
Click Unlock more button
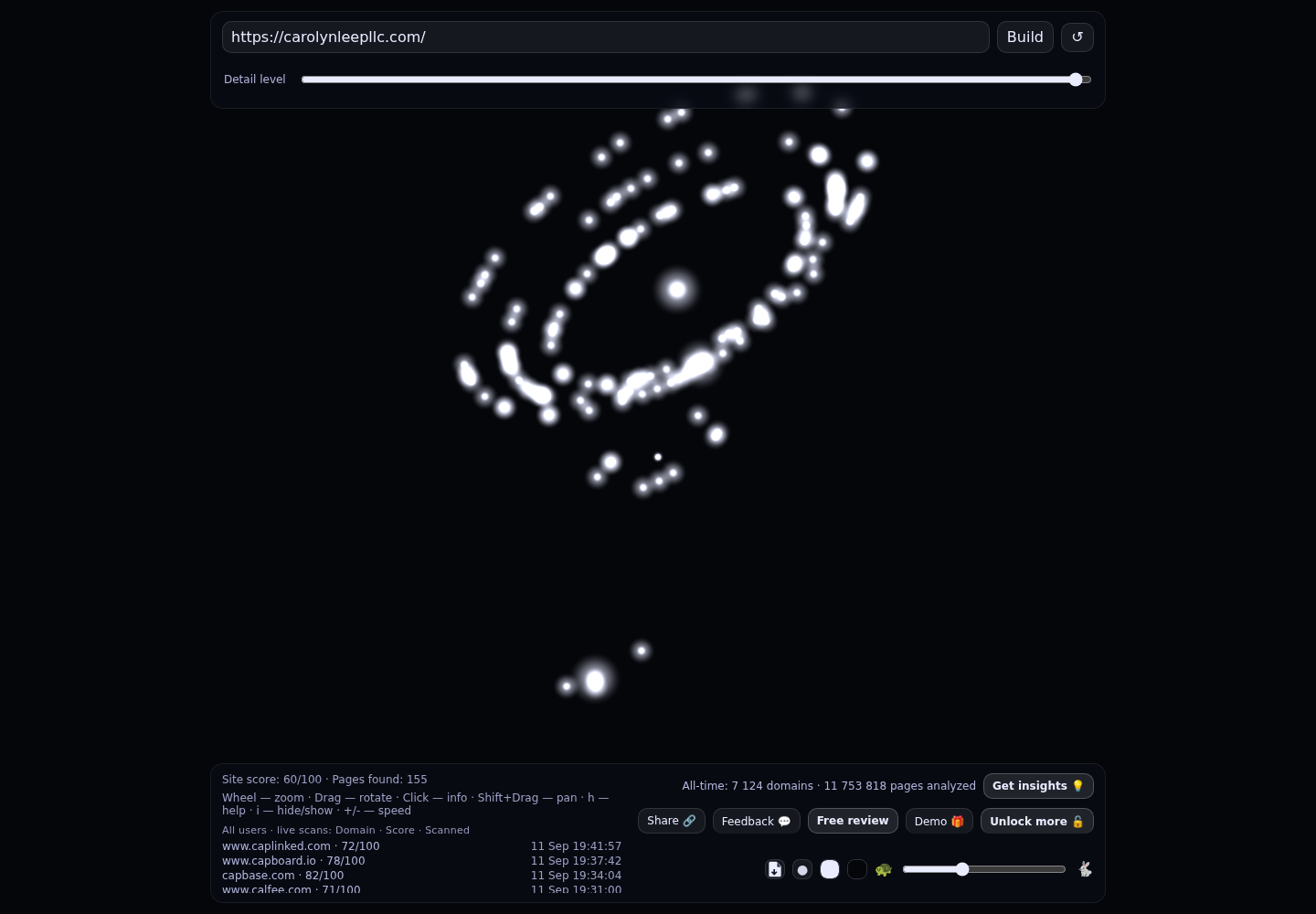tap(1037, 821)
